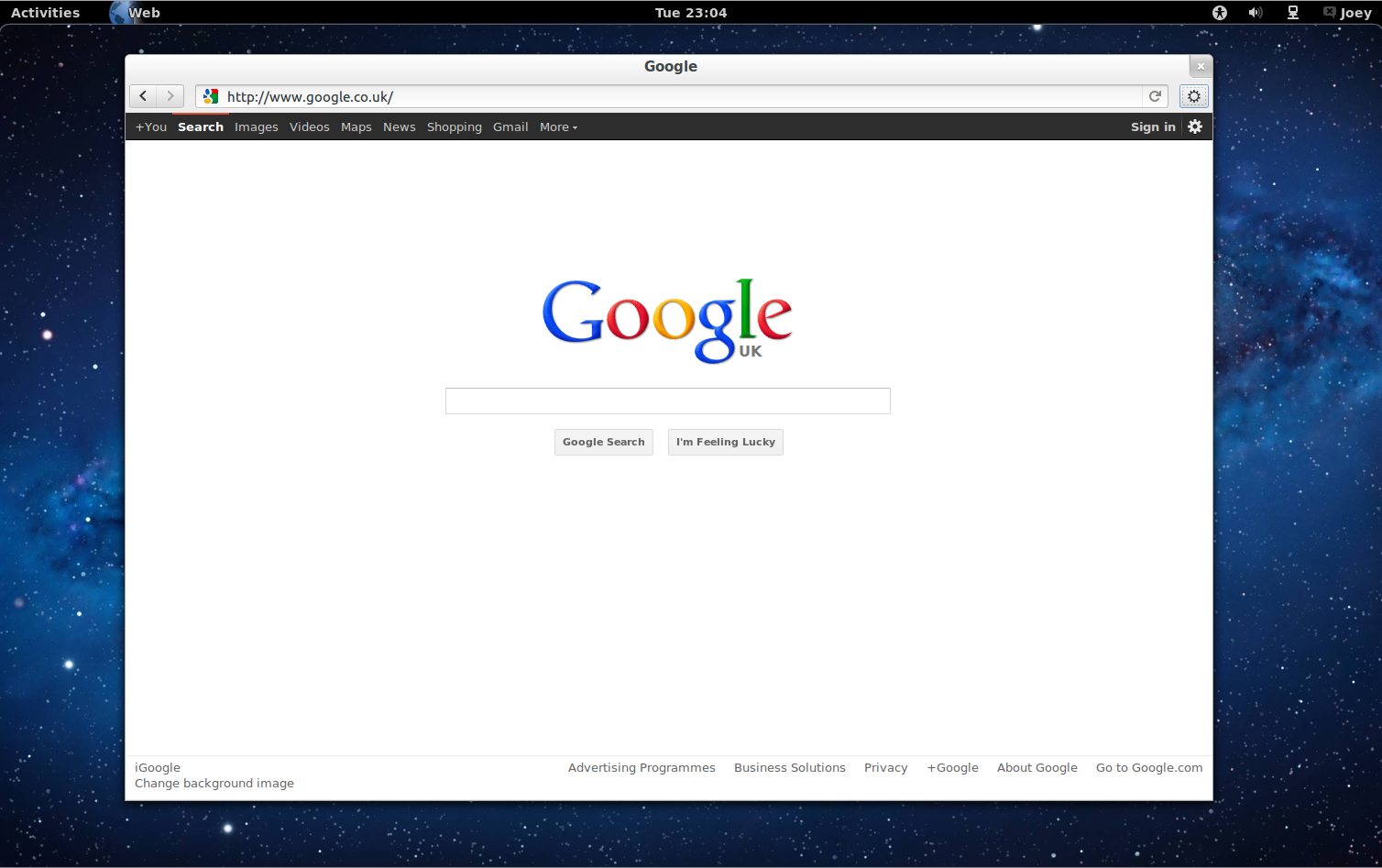Click the back navigation arrow
This screenshot has width=1382, height=868.
[143, 95]
